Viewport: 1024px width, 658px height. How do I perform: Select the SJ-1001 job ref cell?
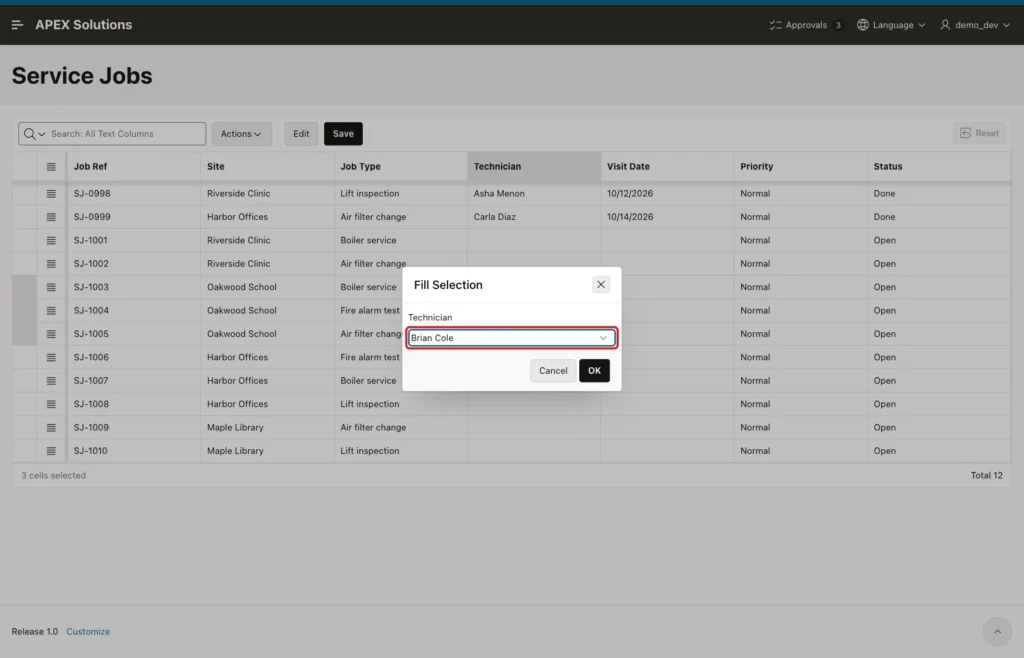click(x=134, y=240)
